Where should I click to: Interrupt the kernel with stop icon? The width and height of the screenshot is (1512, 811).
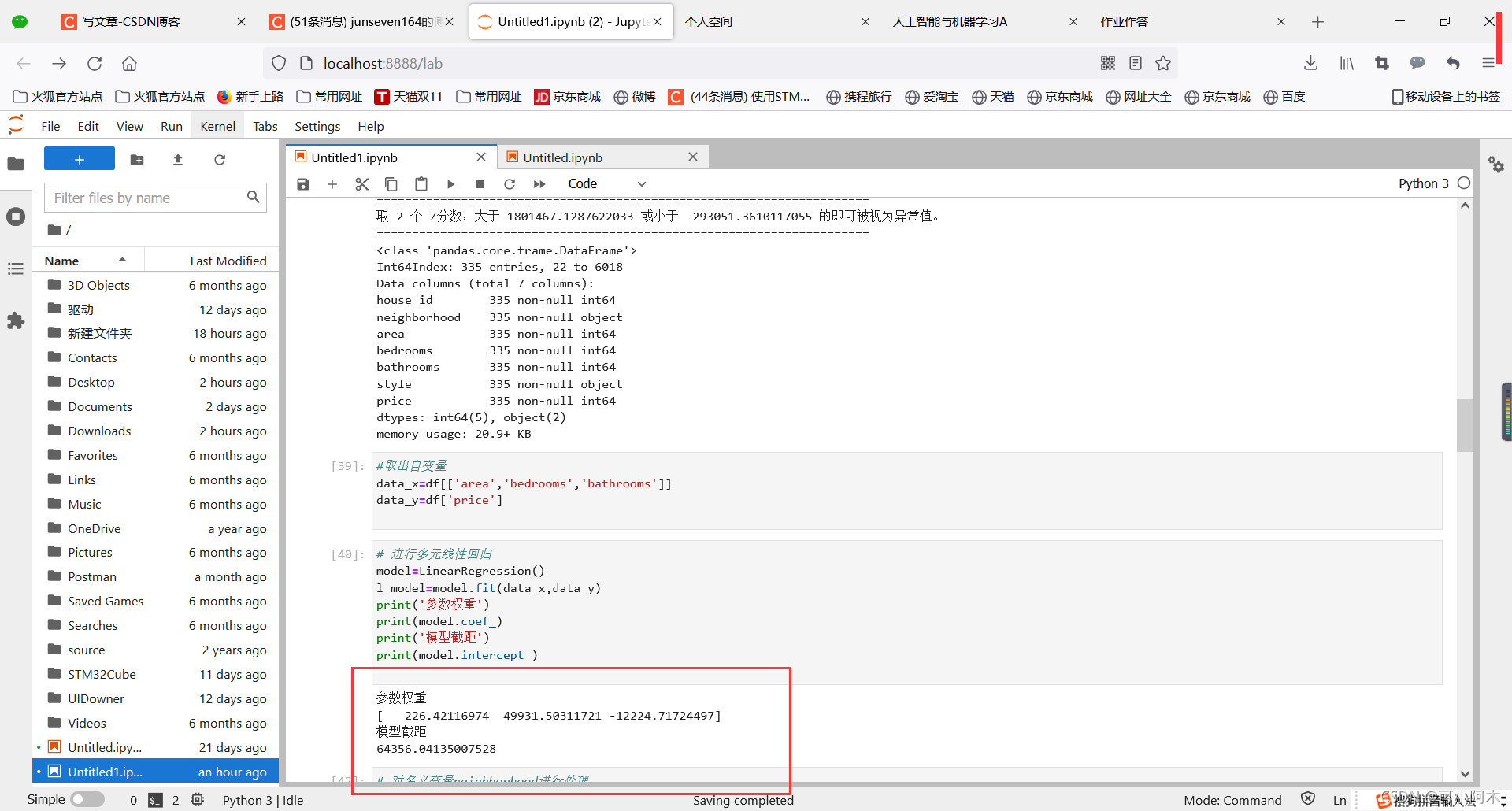point(480,184)
